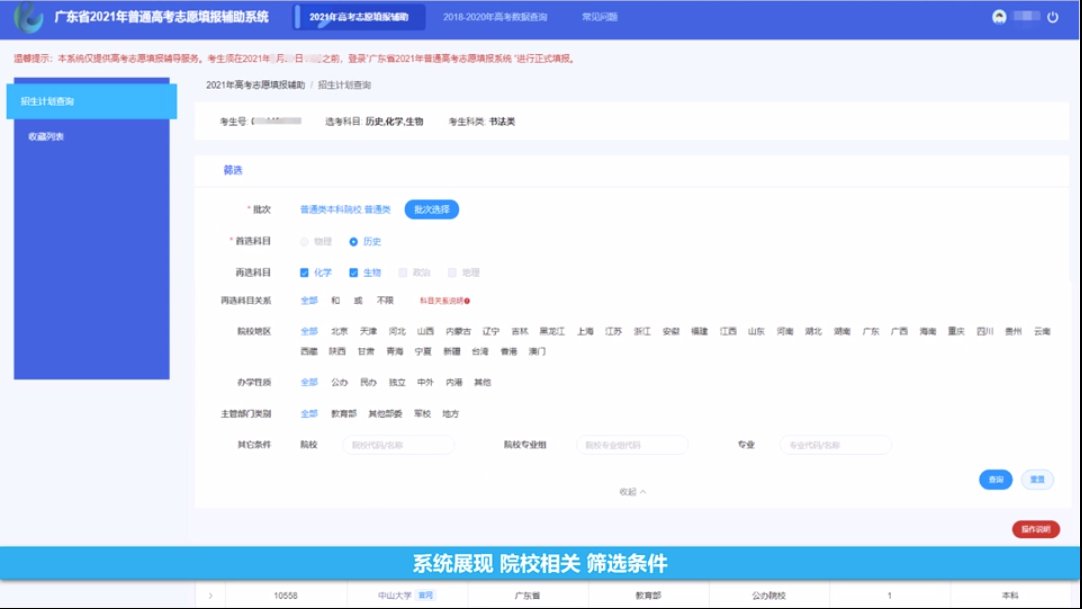Click the 院校 code/name input field

pos(398,445)
